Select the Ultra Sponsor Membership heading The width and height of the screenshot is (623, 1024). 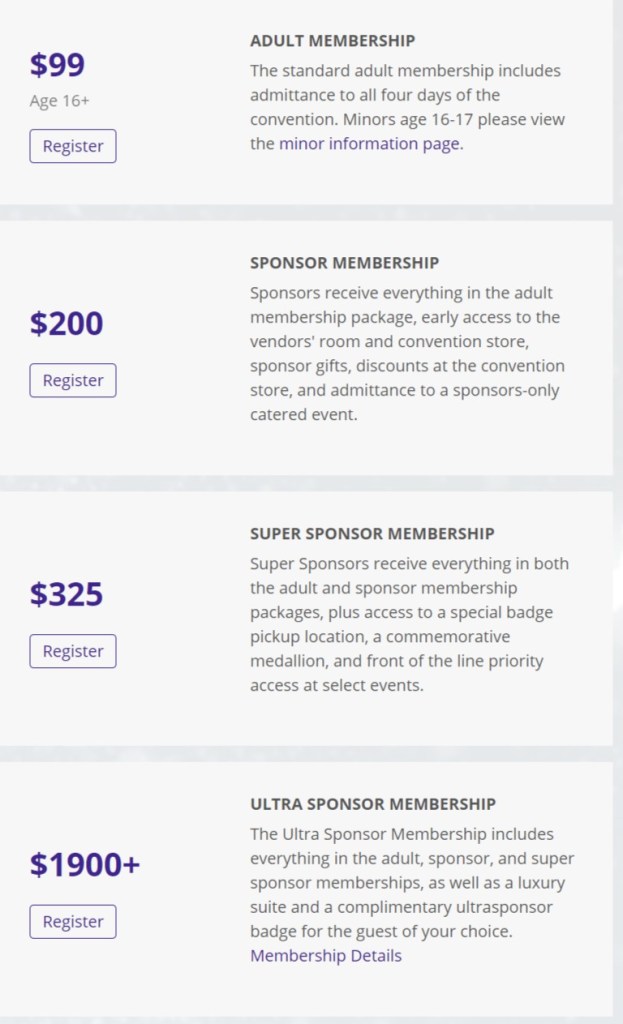click(x=373, y=804)
